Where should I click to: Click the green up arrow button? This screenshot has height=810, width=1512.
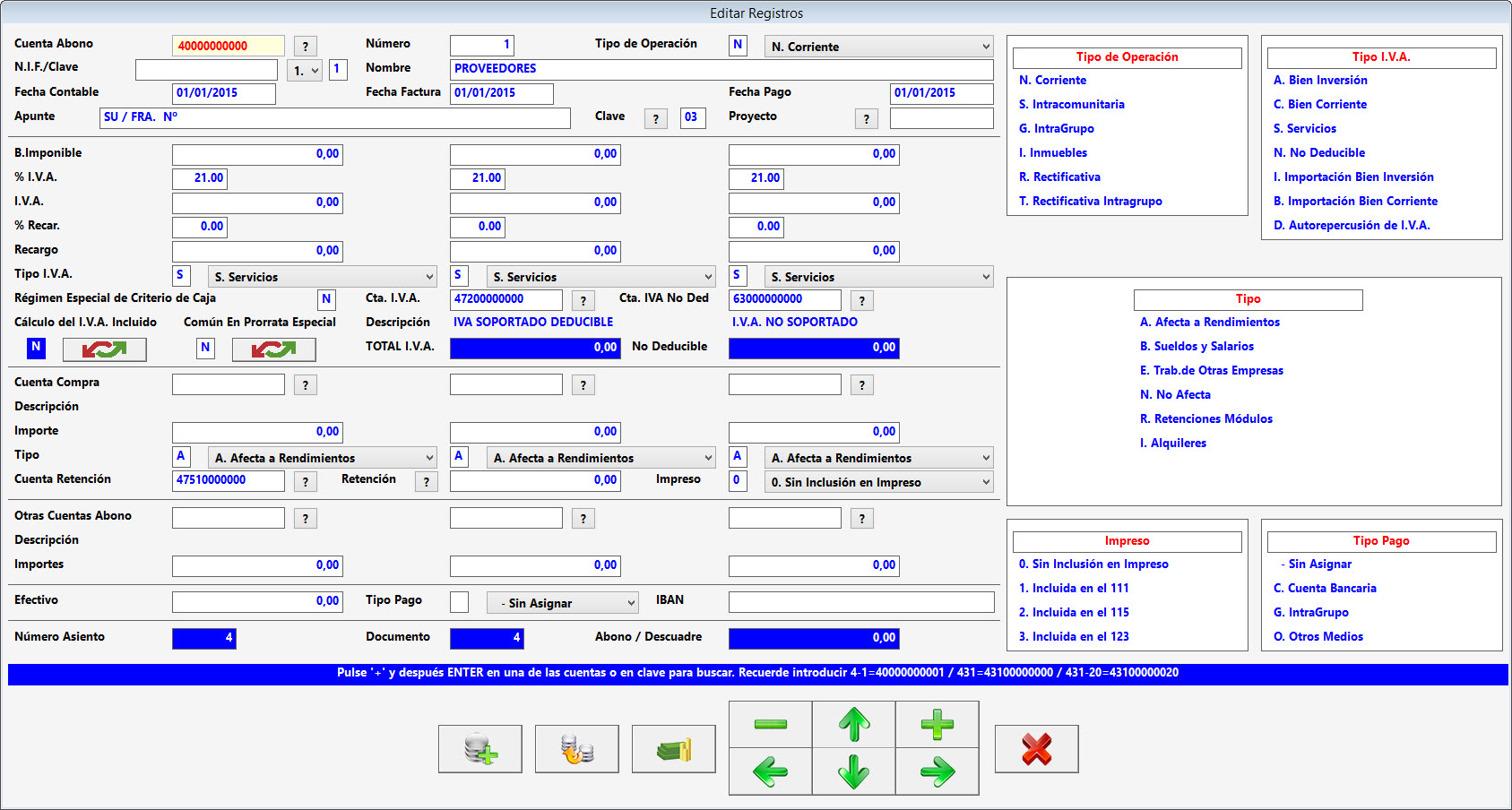854,724
